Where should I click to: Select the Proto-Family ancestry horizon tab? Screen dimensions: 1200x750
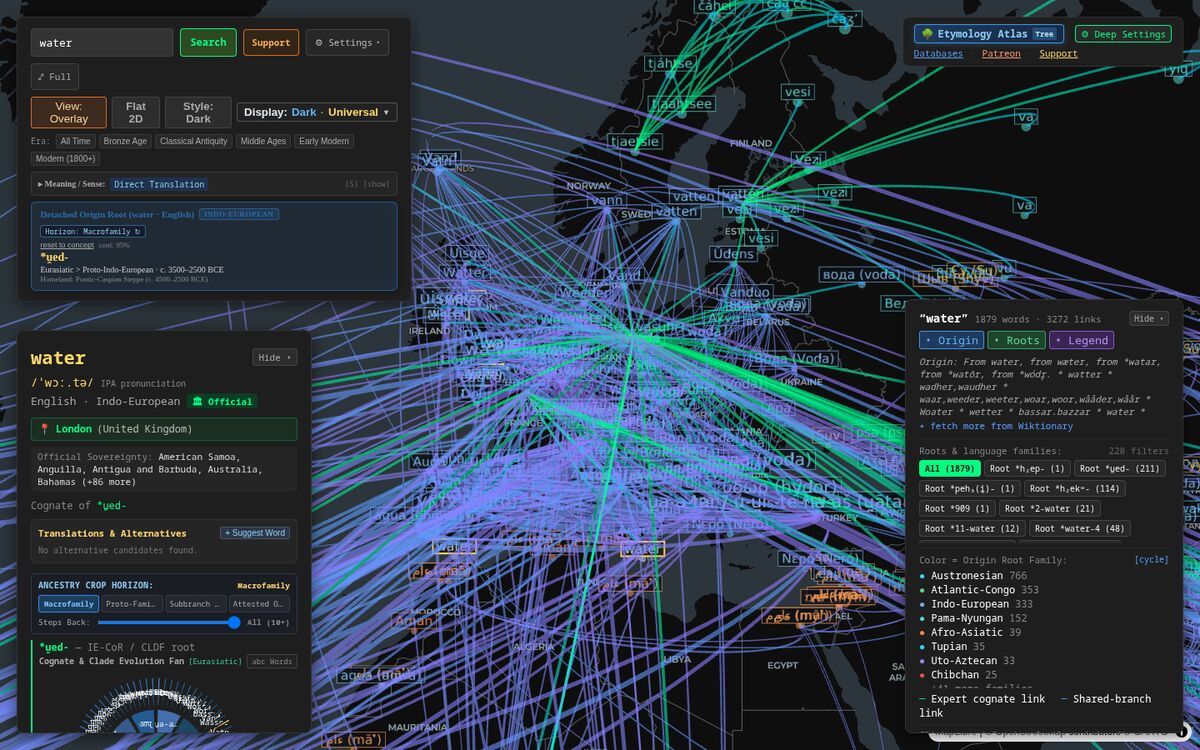pos(131,604)
